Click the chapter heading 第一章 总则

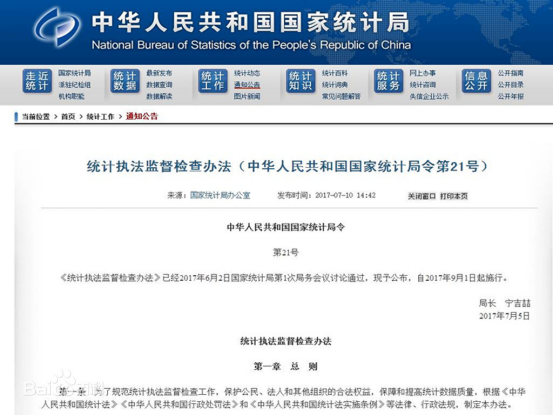pyautogui.click(x=286, y=367)
